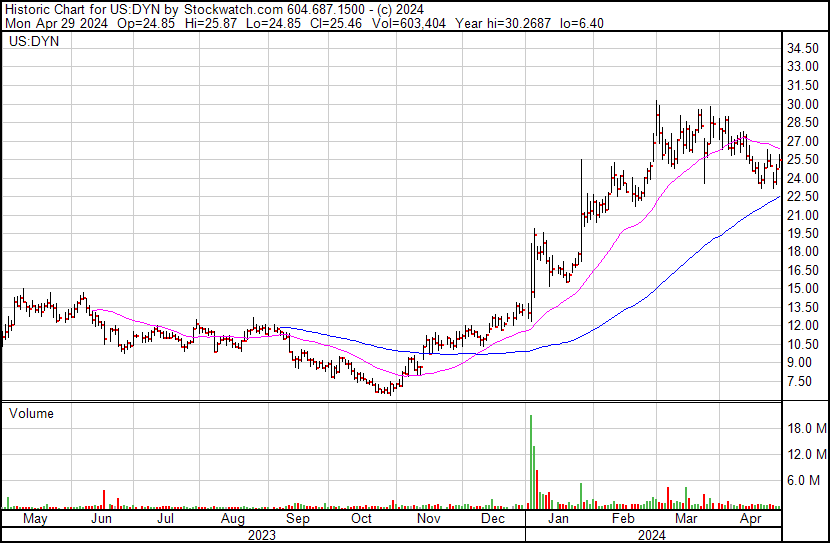Screen dimensions: 830x543
Task: Click the Vol=603,404 value in header
Action: [409, 23]
